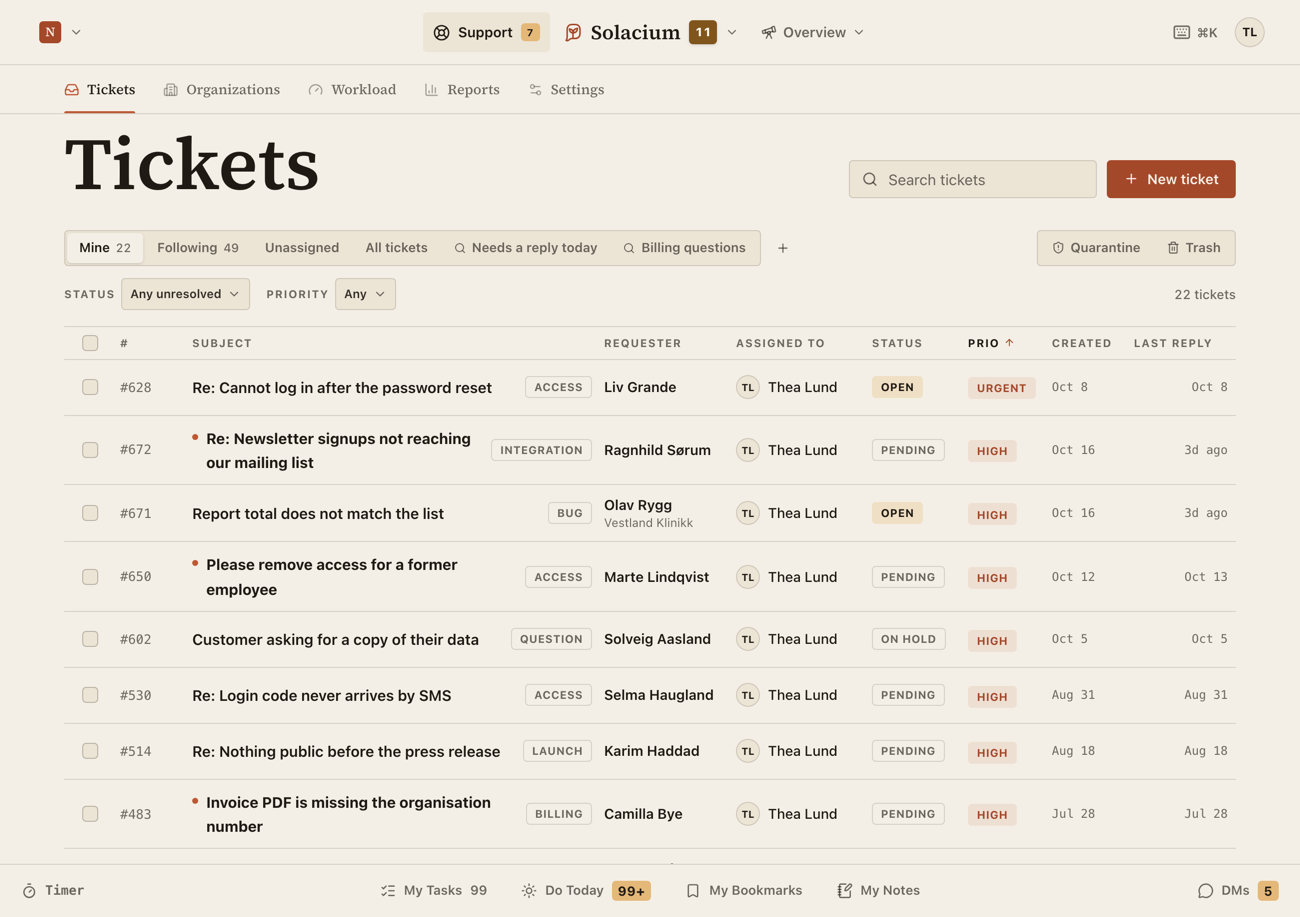This screenshot has height=917, width=1300.
Task: Open the Priority 'Any' dropdown
Action: [x=365, y=294]
